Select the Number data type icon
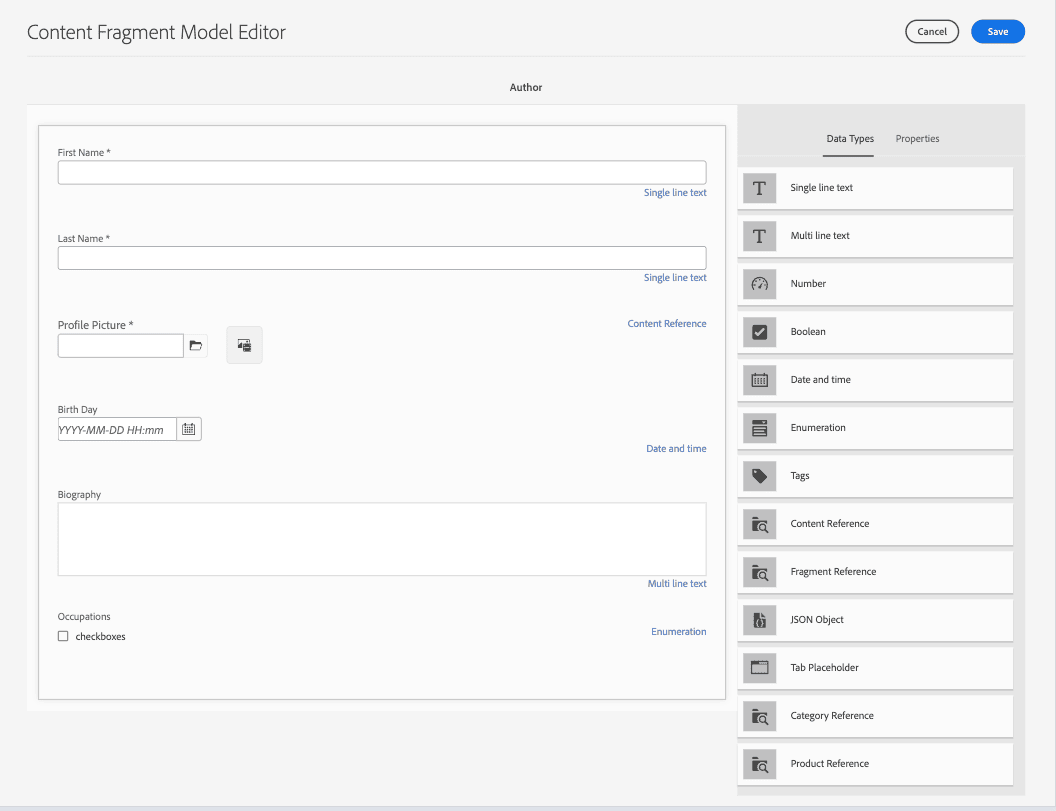The image size is (1056, 811). pos(759,284)
